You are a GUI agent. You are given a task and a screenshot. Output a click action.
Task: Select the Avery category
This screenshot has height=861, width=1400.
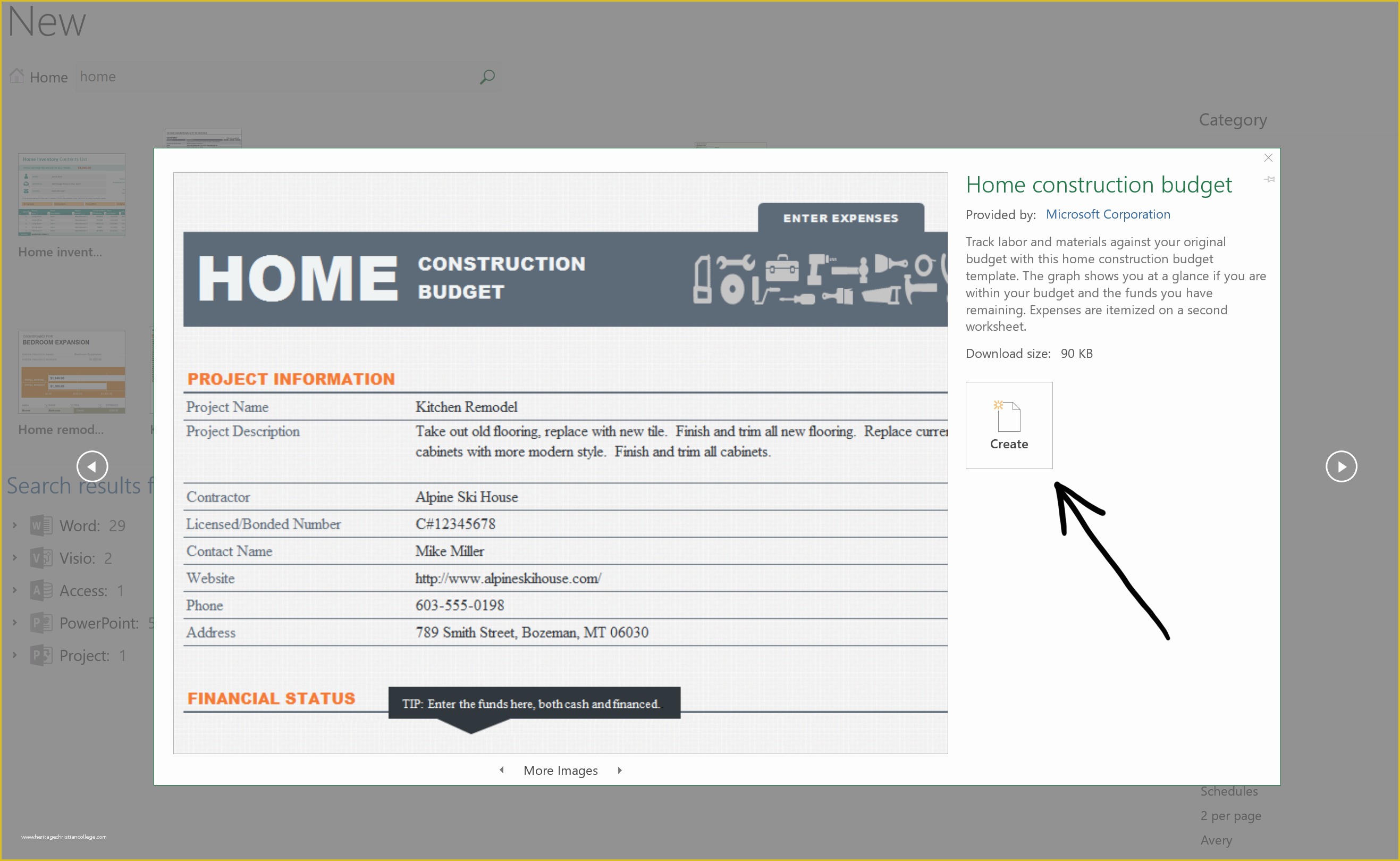(1216, 840)
